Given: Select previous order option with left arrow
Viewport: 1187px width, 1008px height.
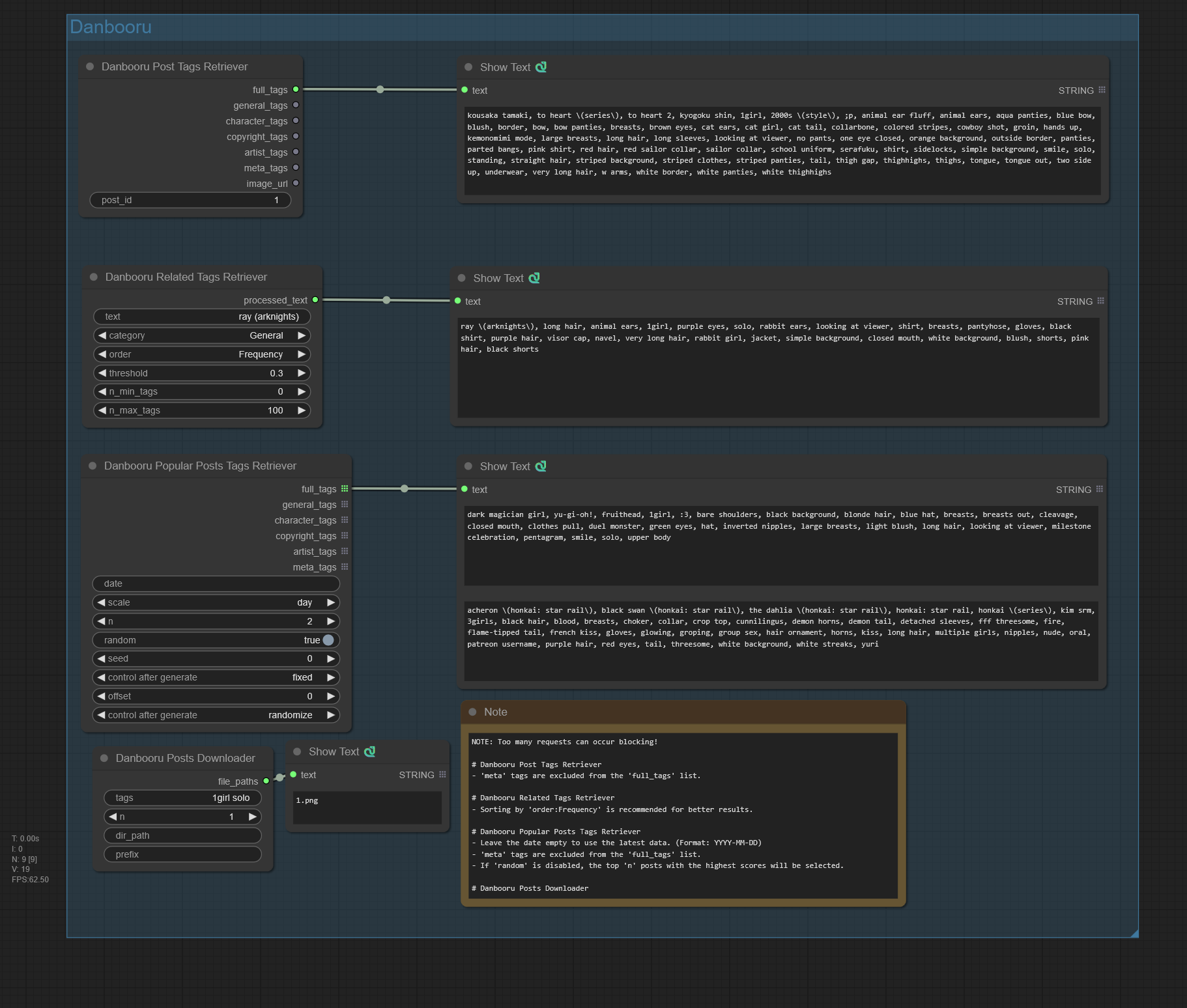Looking at the screenshot, I should tap(102, 354).
